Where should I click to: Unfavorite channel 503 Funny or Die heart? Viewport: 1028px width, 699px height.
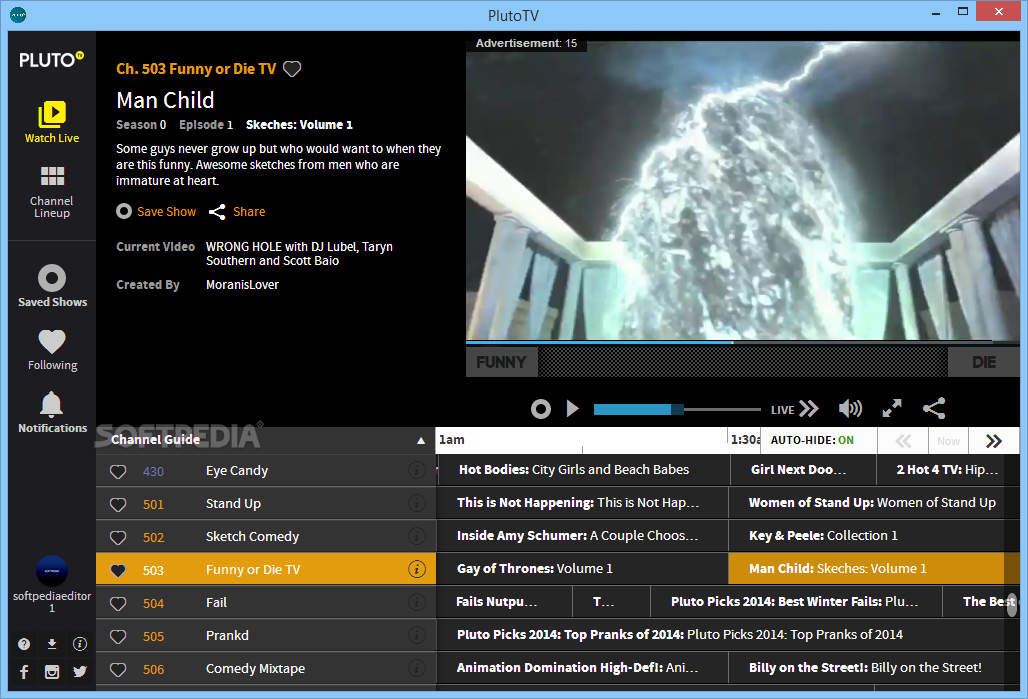[118, 570]
